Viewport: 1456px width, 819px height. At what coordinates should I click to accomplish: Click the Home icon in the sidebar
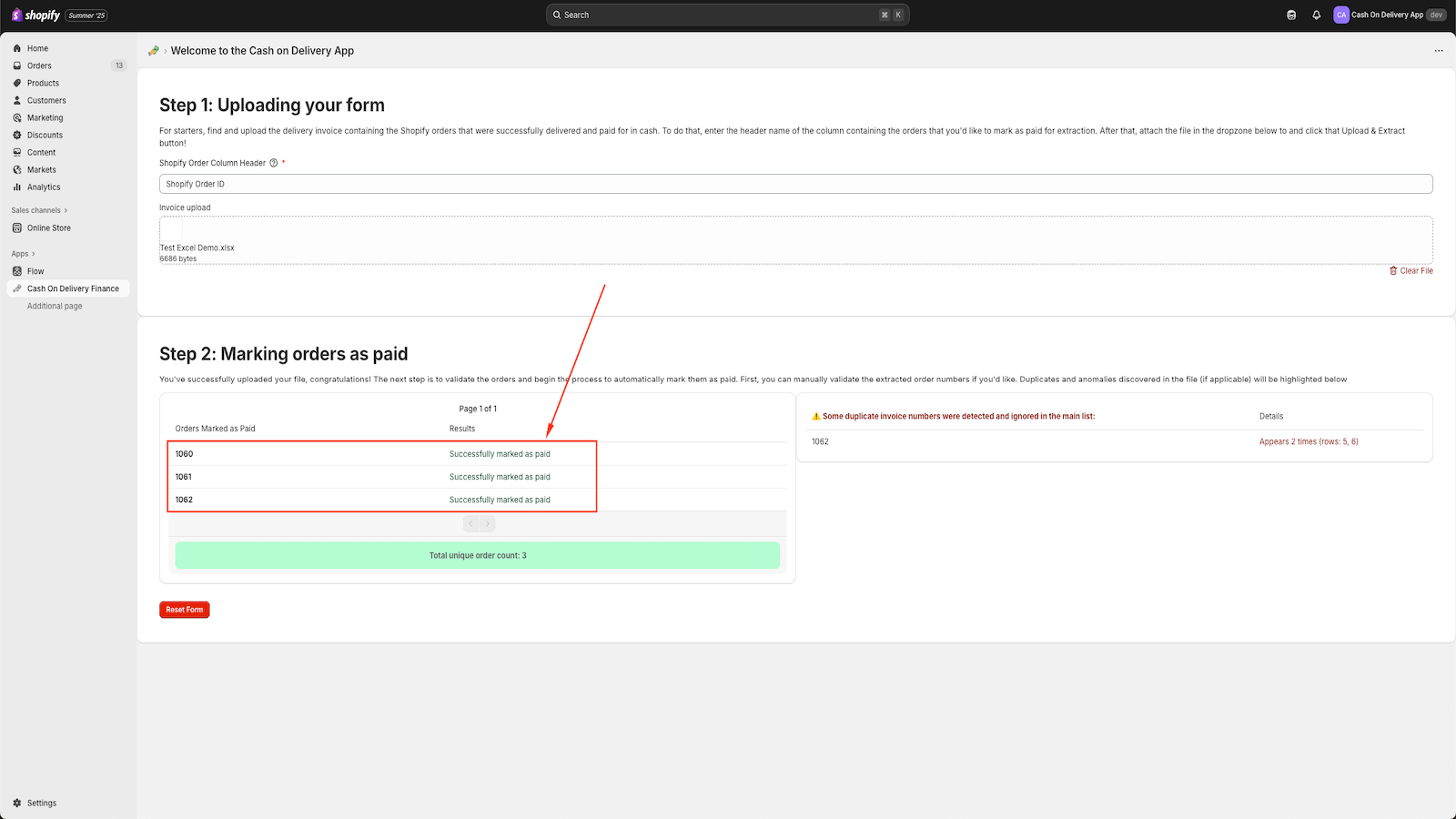click(17, 48)
